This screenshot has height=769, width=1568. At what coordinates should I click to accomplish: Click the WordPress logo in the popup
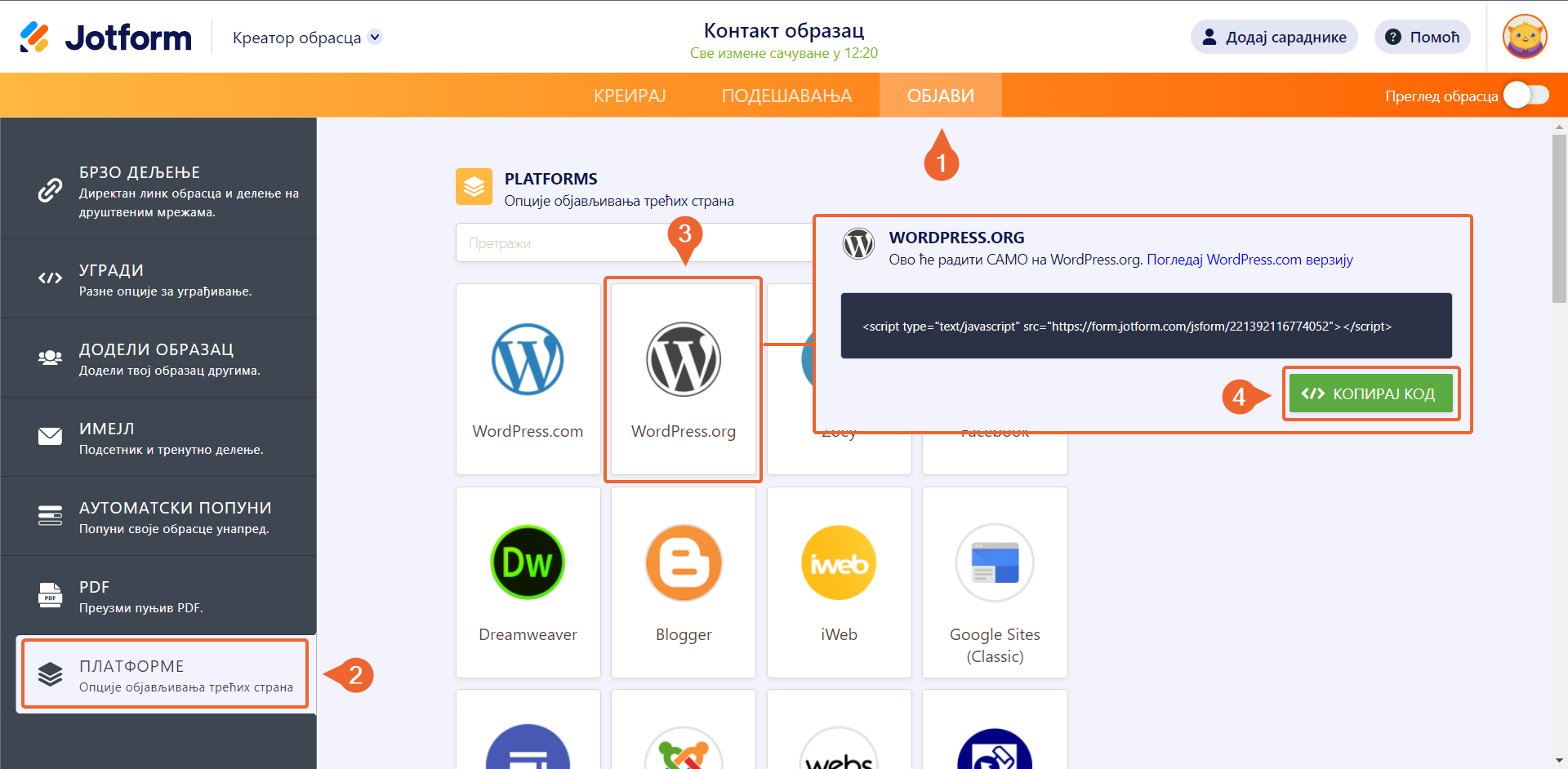[x=858, y=243]
